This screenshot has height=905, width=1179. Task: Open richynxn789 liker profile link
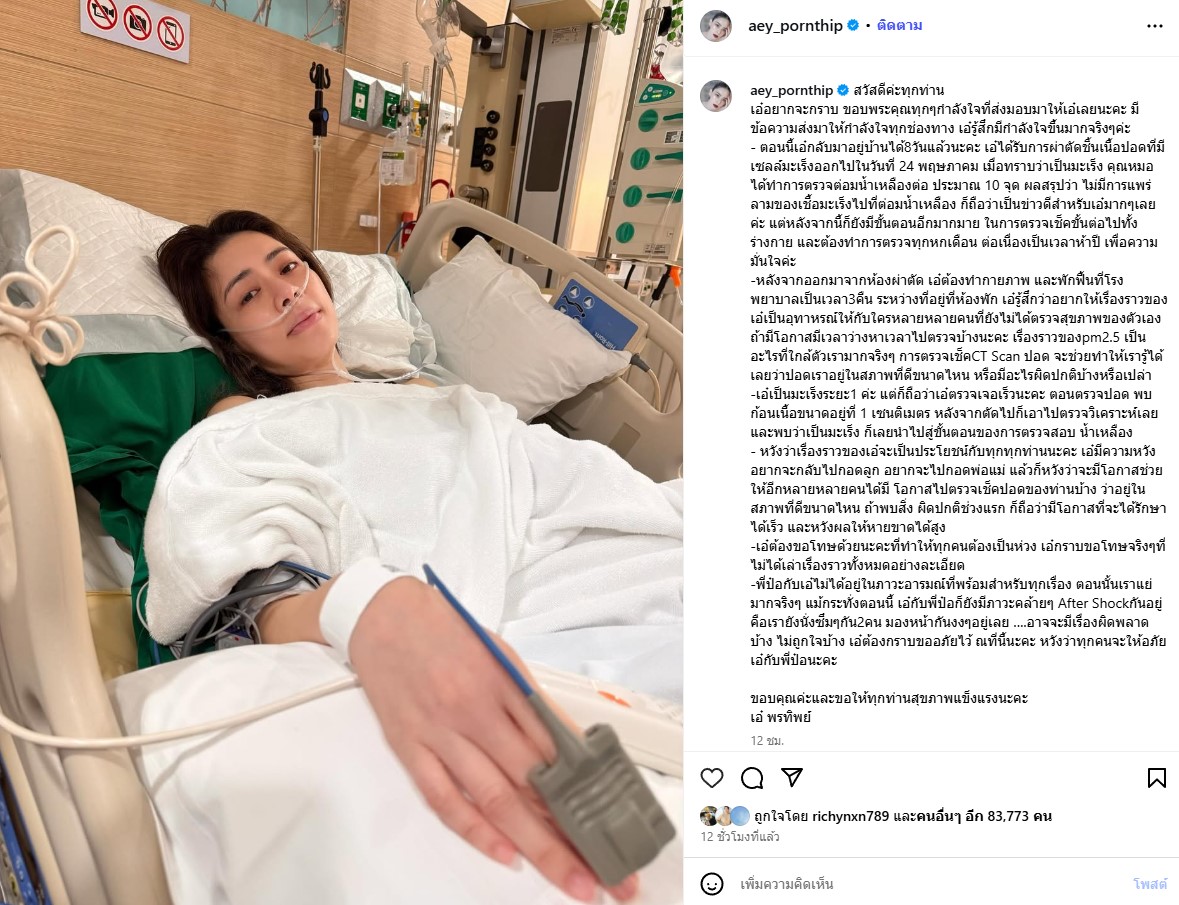tap(850, 816)
